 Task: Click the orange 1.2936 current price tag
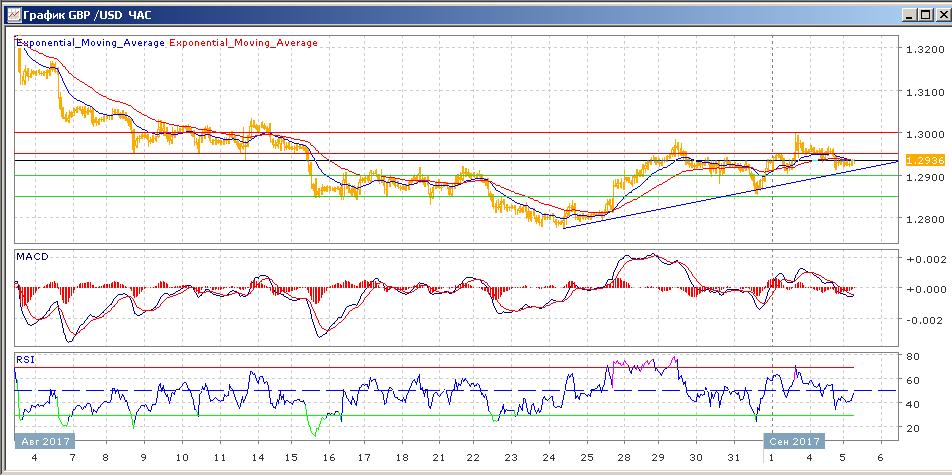[923, 160]
